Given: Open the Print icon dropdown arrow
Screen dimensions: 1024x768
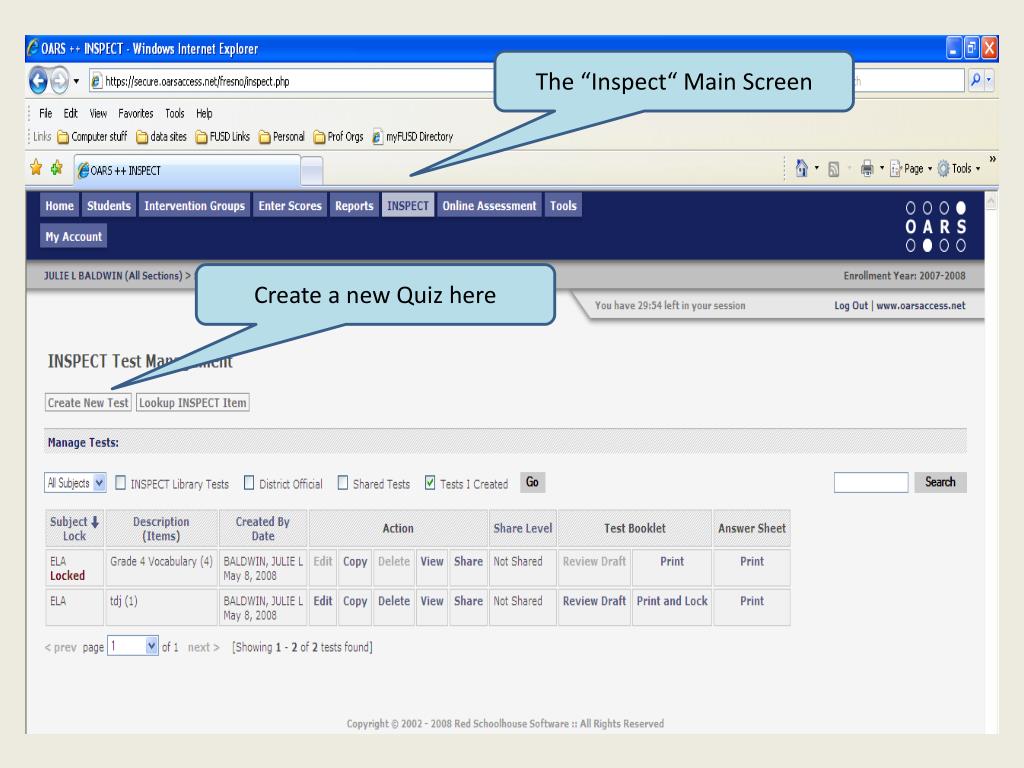Looking at the screenshot, I should (x=882, y=168).
